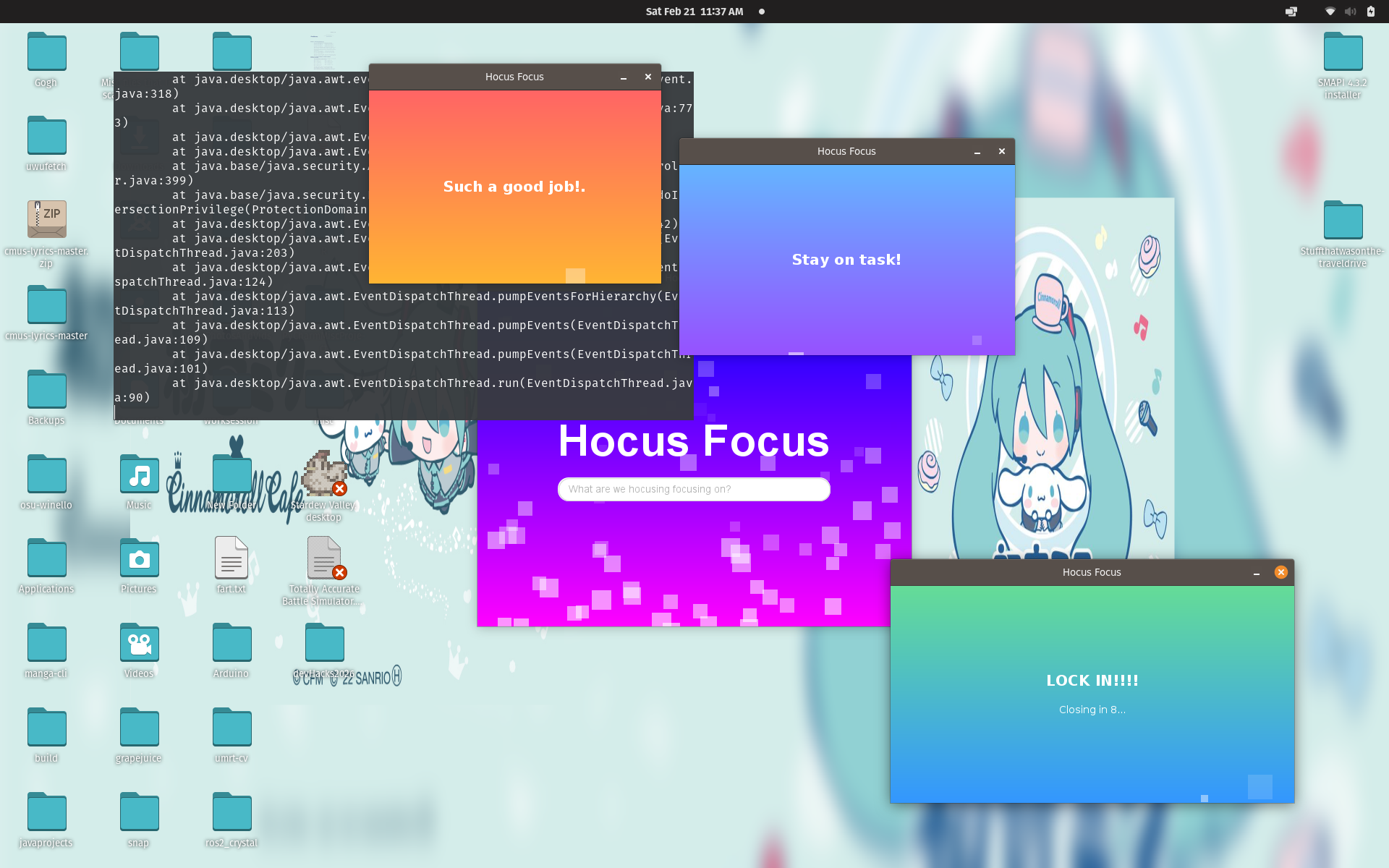Viewport: 1389px width, 868px height.
Task: Click the 'Stay on task!' window title bar
Action: (846, 151)
